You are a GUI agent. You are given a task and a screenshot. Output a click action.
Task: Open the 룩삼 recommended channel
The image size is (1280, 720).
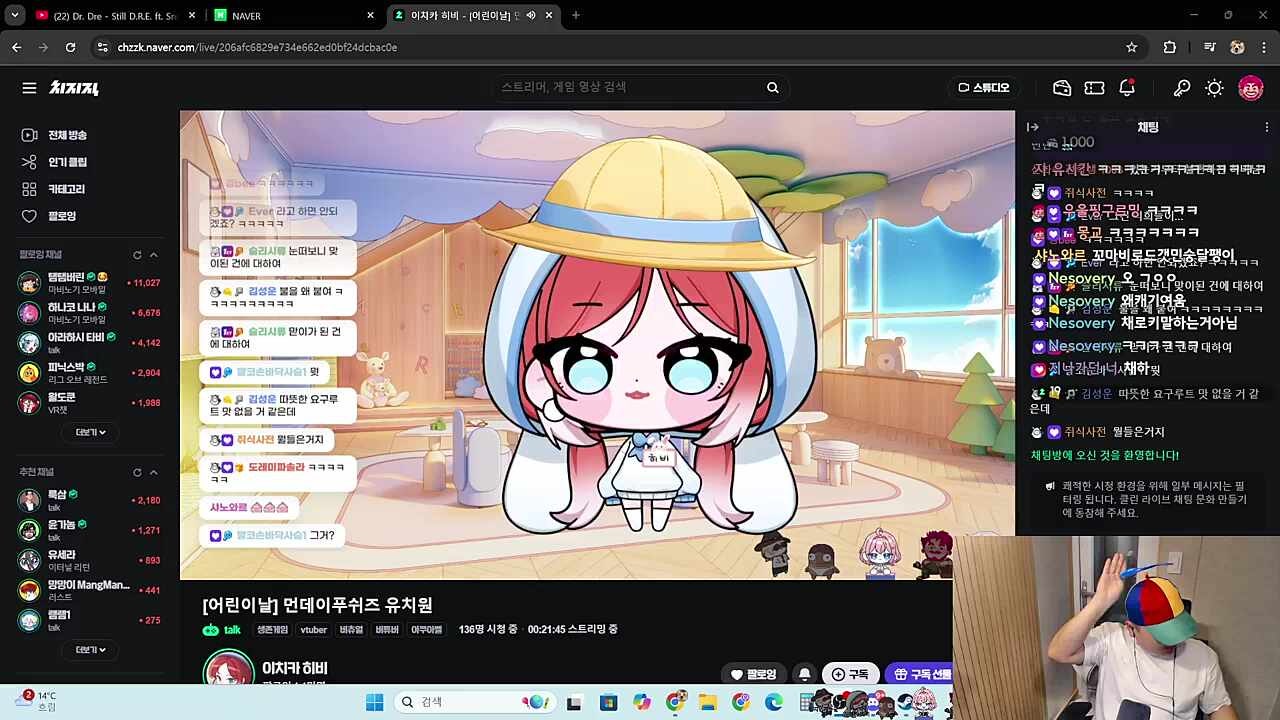89,500
